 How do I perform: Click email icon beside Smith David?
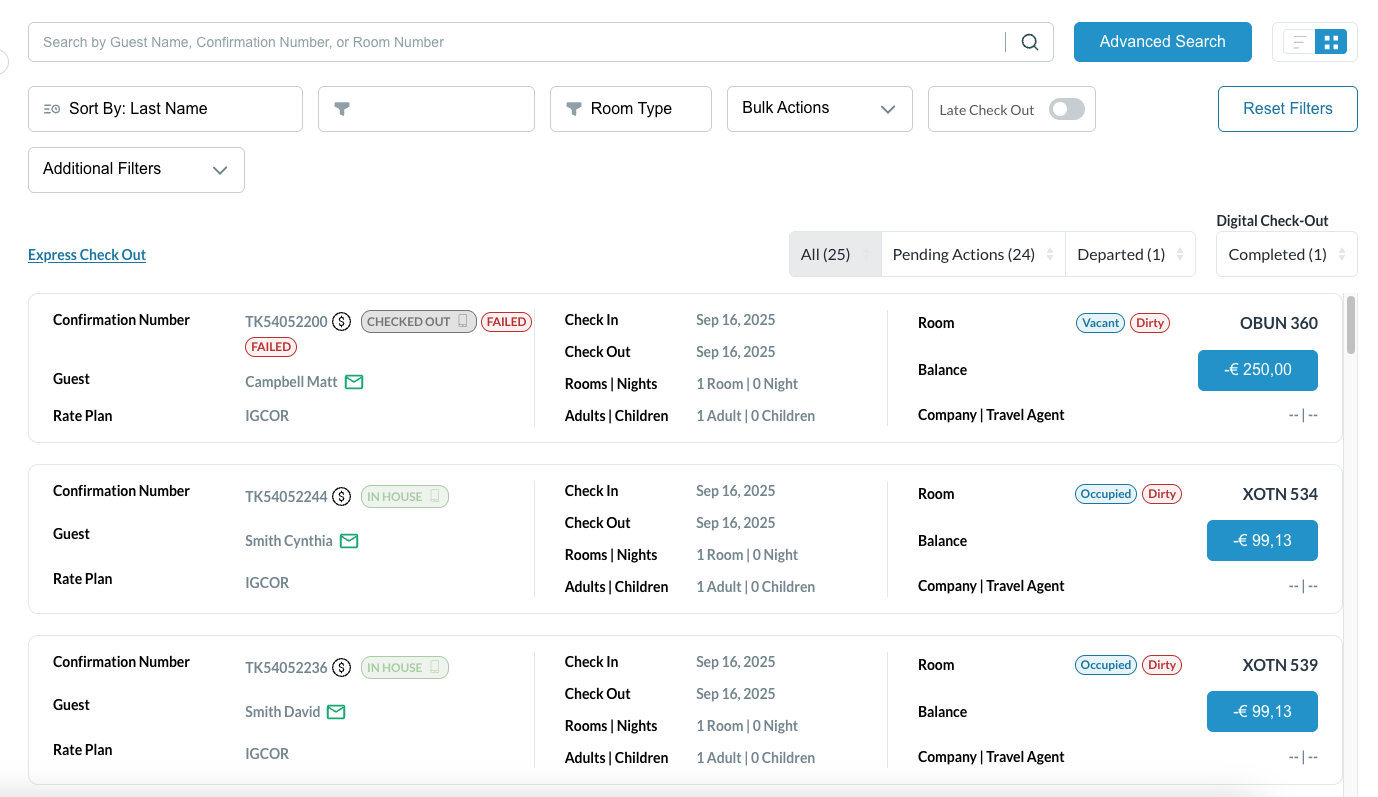tap(337, 712)
